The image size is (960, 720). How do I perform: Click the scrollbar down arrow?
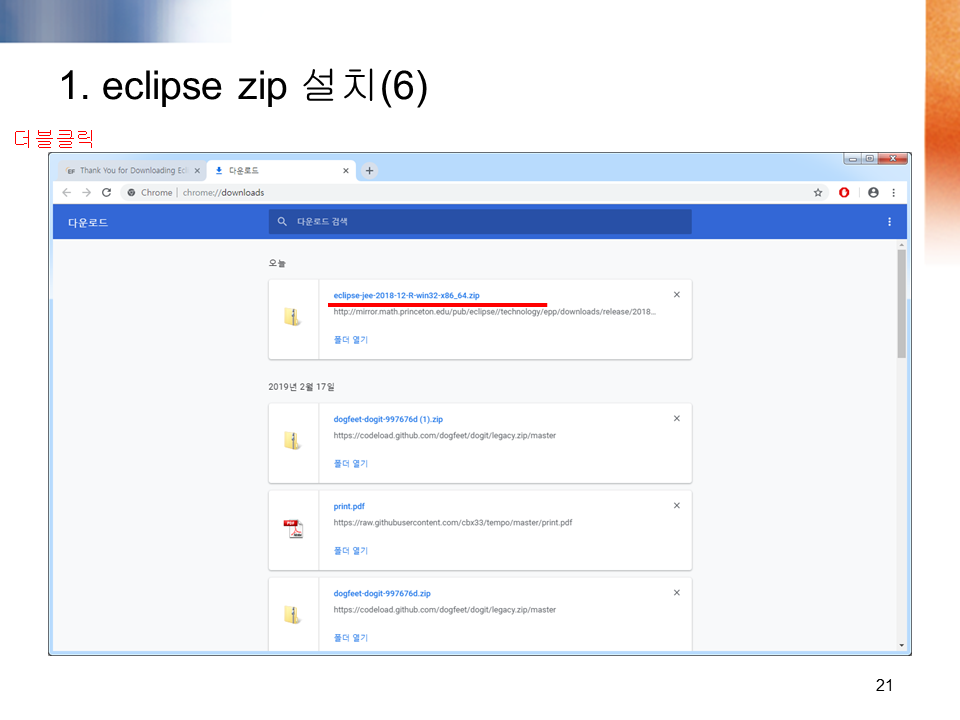[x=901, y=645]
